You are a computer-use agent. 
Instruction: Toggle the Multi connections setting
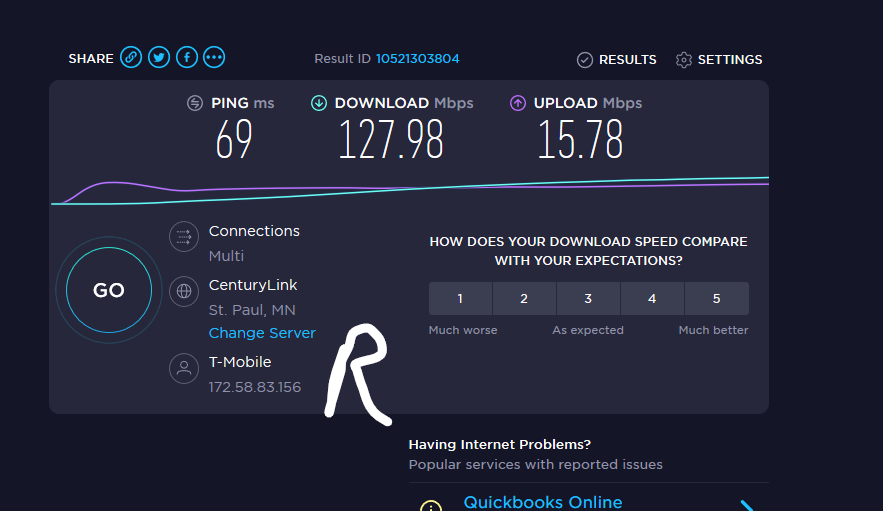[x=226, y=256]
